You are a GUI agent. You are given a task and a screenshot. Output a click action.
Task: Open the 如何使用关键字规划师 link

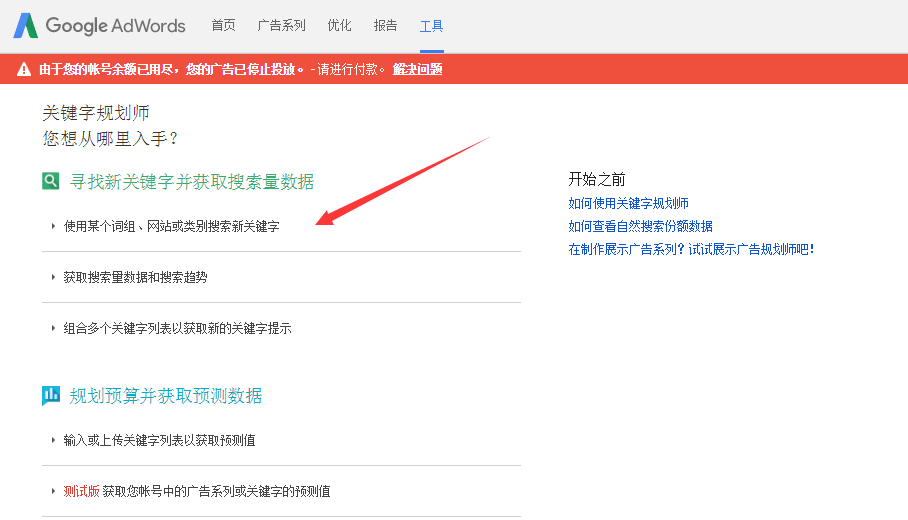(x=628, y=203)
